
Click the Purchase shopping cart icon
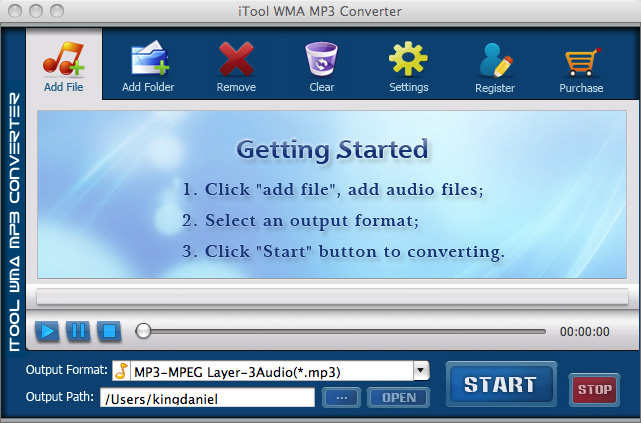[x=582, y=61]
